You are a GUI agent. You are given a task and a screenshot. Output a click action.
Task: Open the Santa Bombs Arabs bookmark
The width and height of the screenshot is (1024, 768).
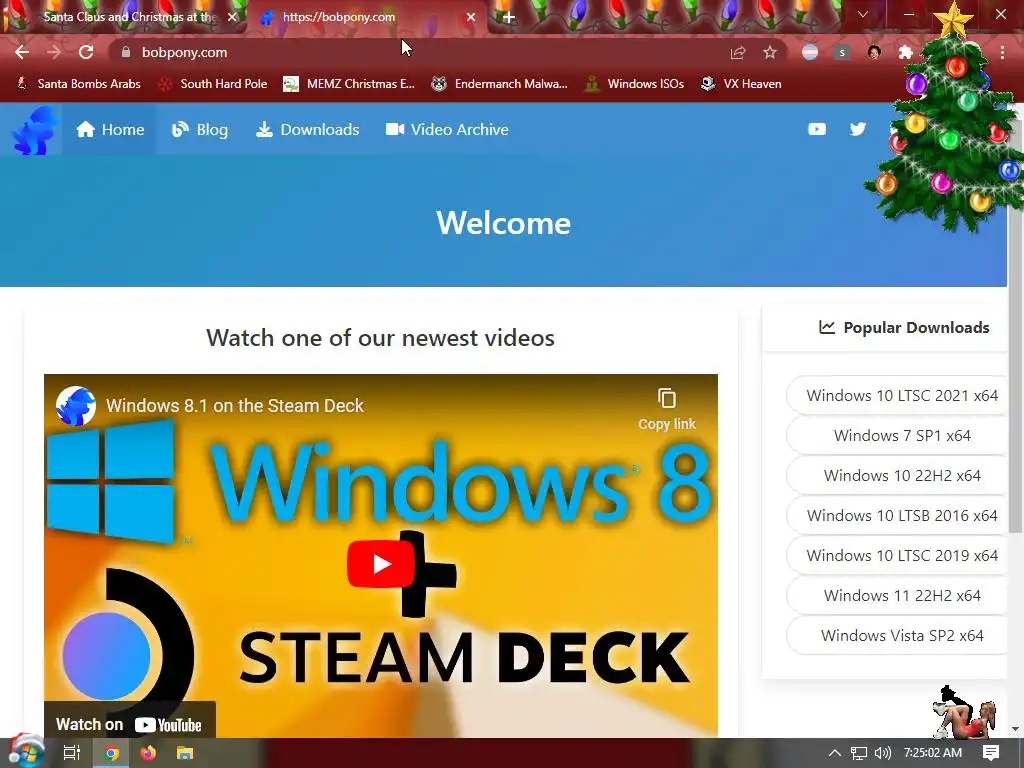78,84
